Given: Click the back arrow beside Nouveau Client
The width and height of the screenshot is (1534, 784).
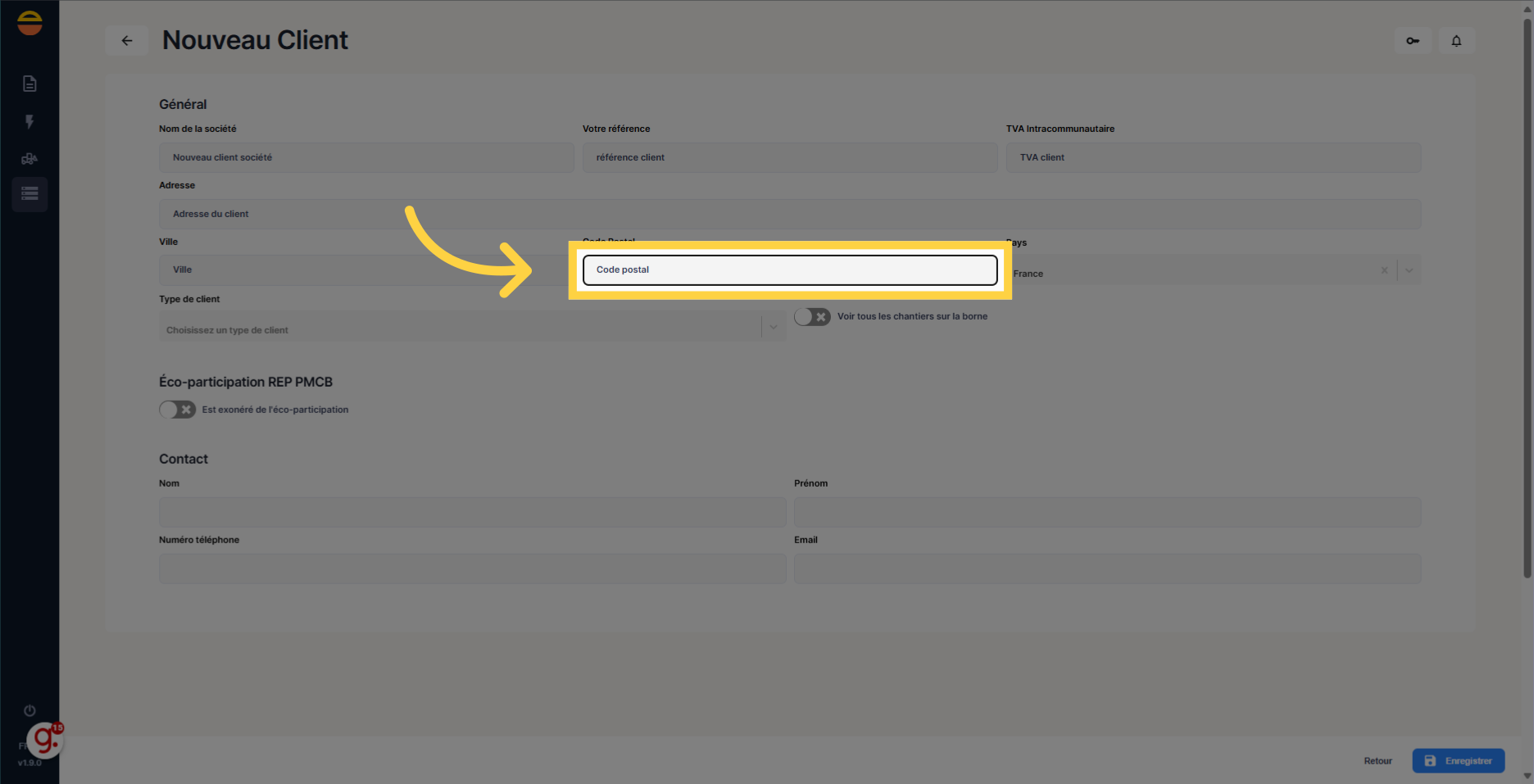Looking at the screenshot, I should tap(127, 40).
